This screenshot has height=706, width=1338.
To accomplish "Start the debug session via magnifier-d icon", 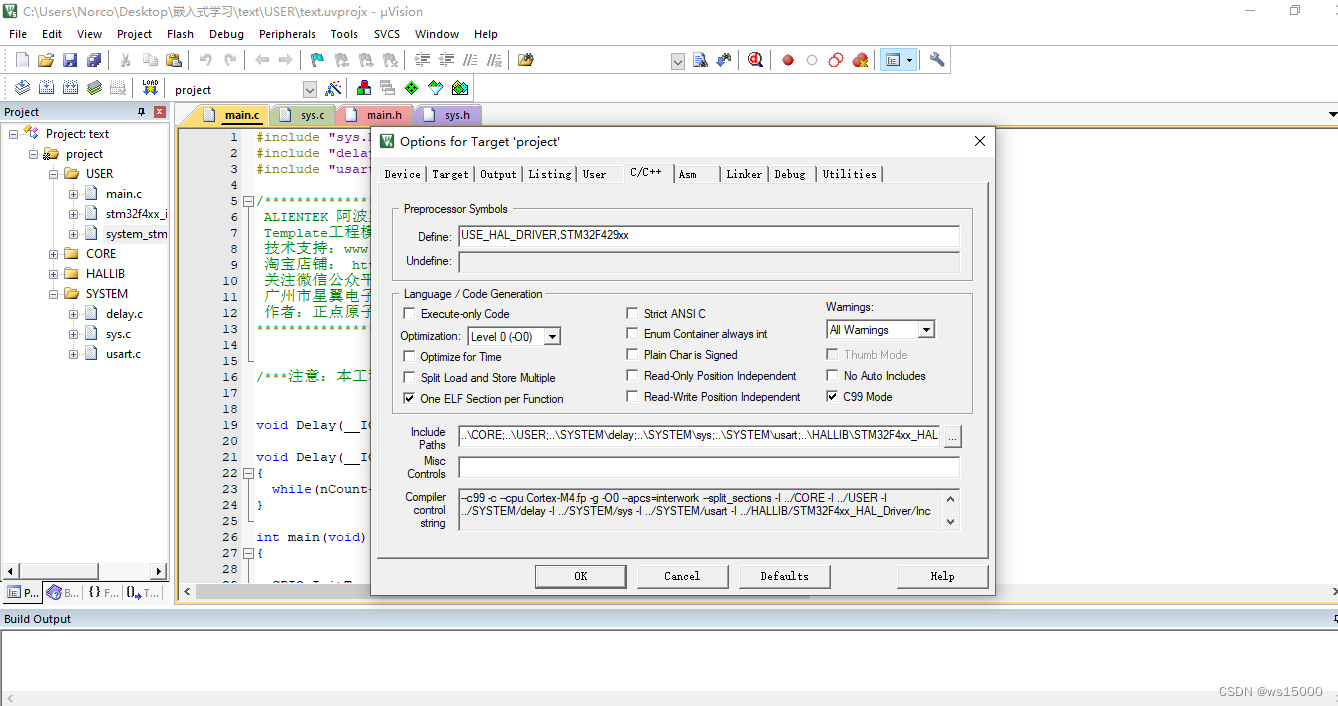I will tap(755, 60).
